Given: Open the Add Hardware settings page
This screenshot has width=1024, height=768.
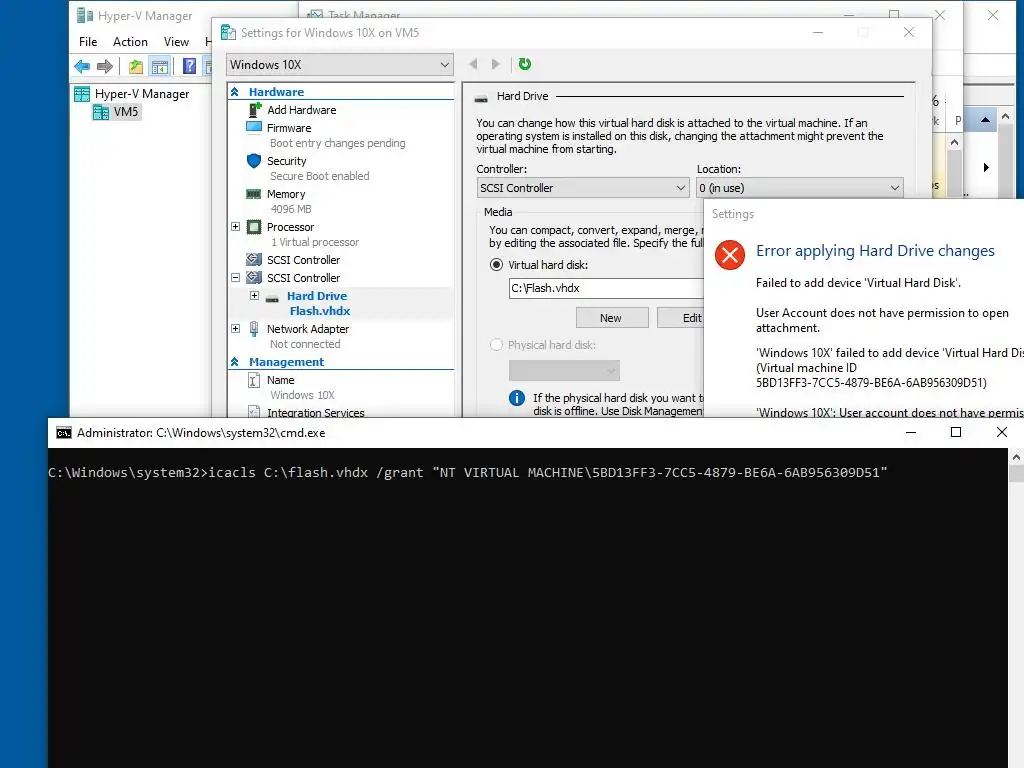Looking at the screenshot, I should pos(301,110).
